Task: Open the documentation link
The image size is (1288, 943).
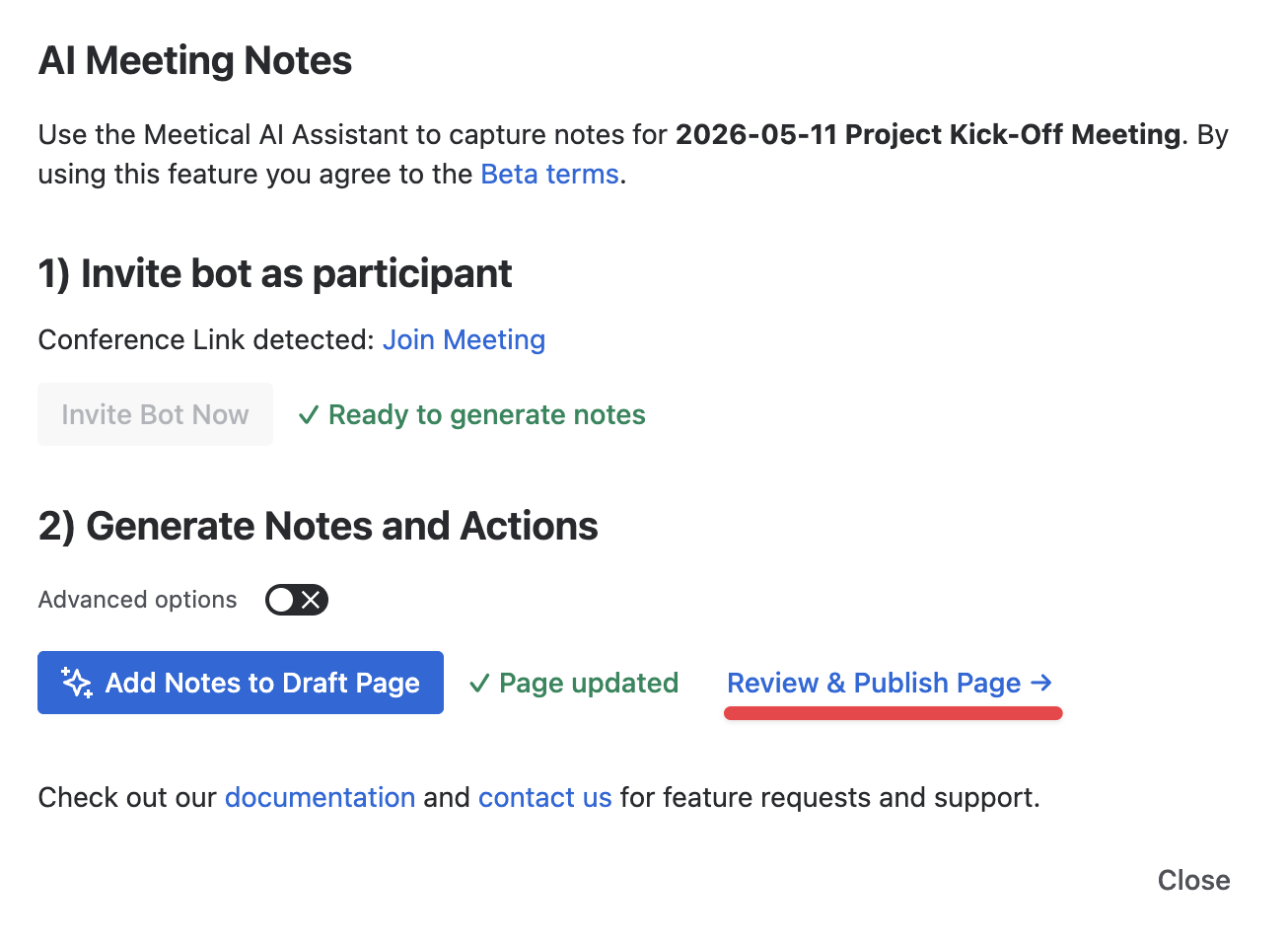Action: coord(320,797)
